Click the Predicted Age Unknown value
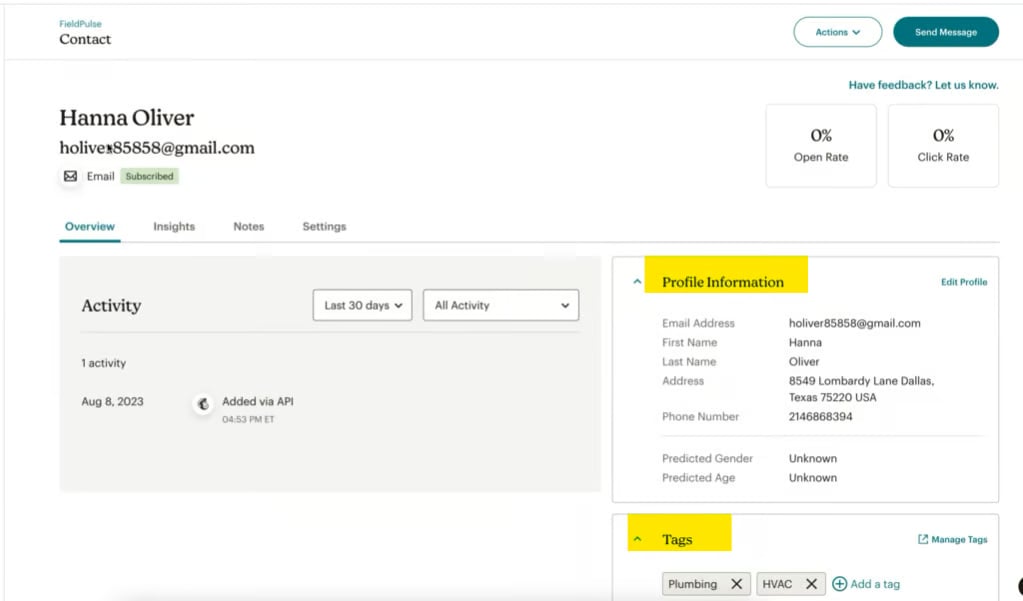The image size is (1023, 601). 812,478
